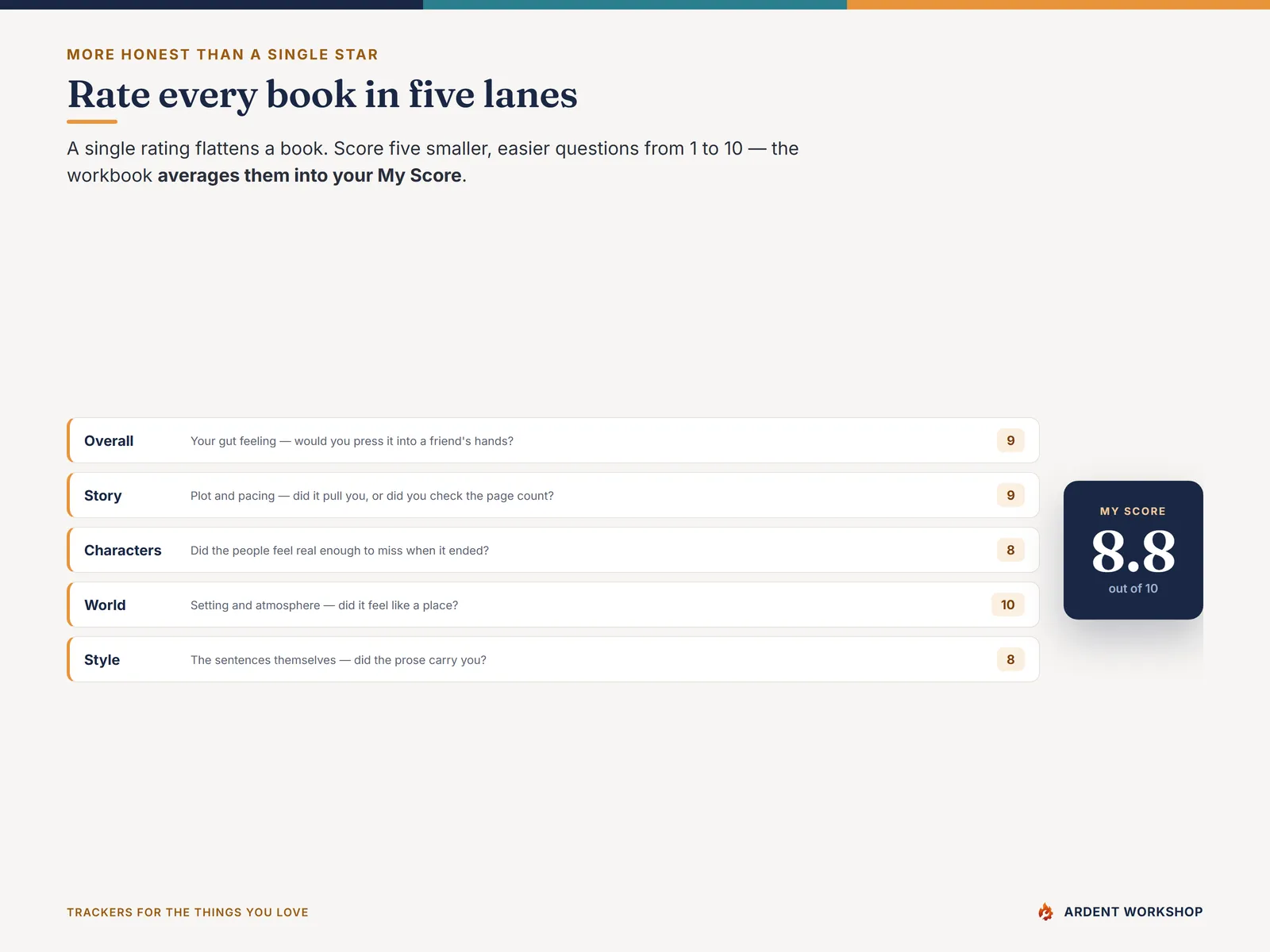Click the 'MY SCORE' card label
The height and width of the screenshot is (952, 1270).
point(1133,512)
